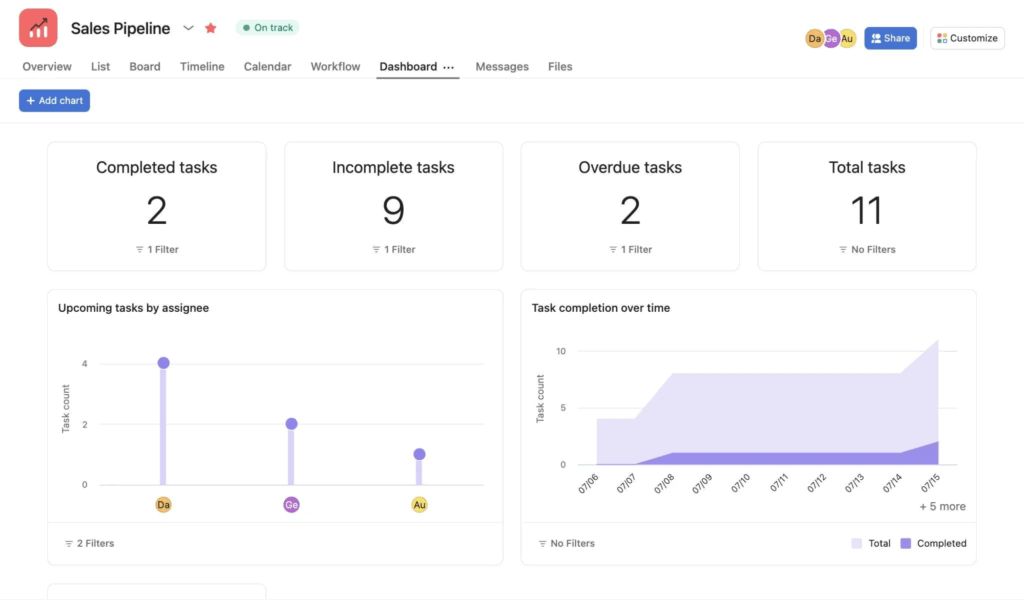Viewport: 1024px width, 600px height.
Task: Open the On track status selector
Action: tap(267, 27)
